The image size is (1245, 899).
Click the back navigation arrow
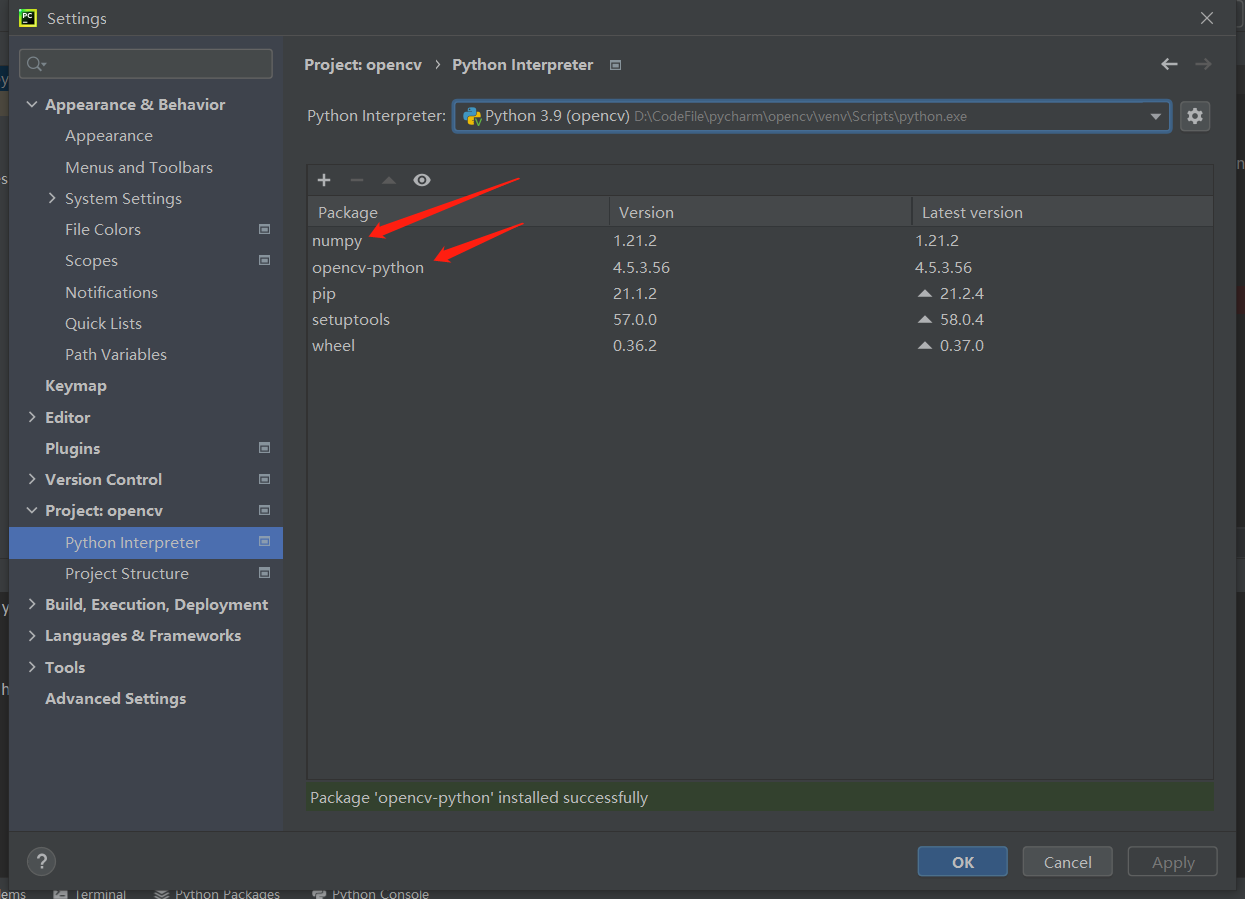click(x=1169, y=64)
